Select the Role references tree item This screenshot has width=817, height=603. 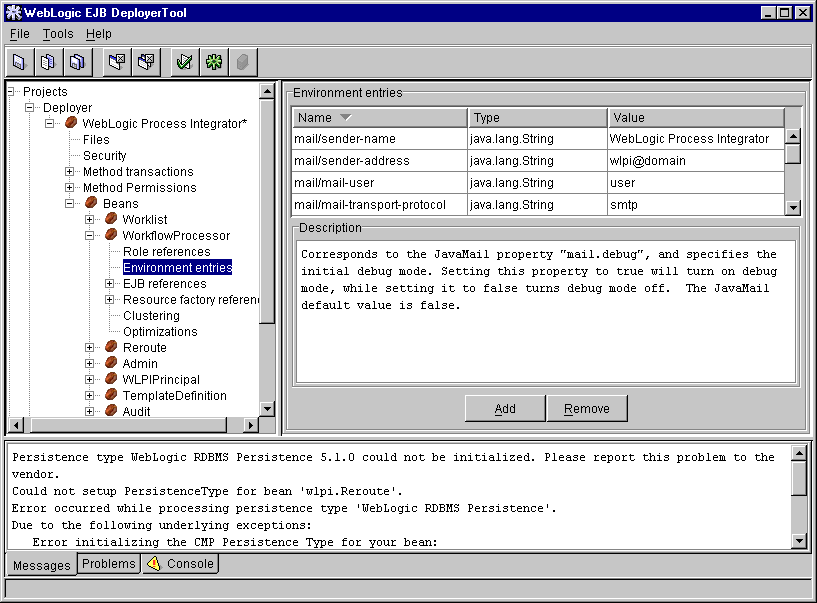(167, 252)
